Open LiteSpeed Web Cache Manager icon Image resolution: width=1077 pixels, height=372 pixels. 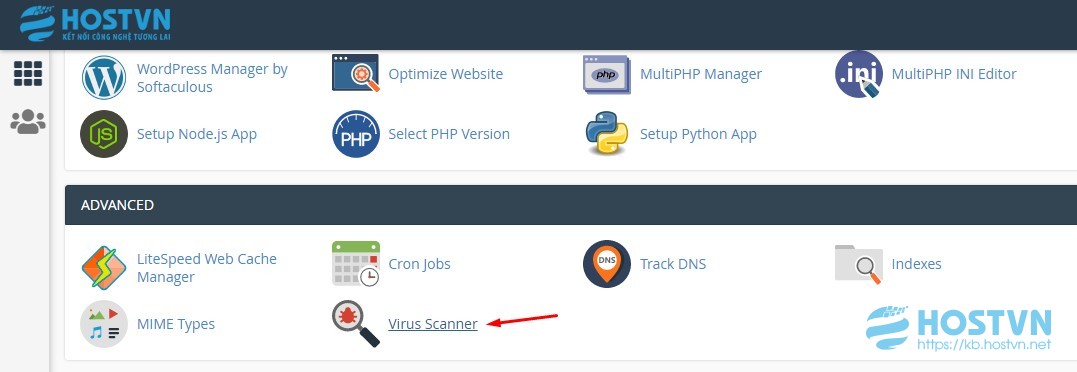pyautogui.click(x=104, y=268)
